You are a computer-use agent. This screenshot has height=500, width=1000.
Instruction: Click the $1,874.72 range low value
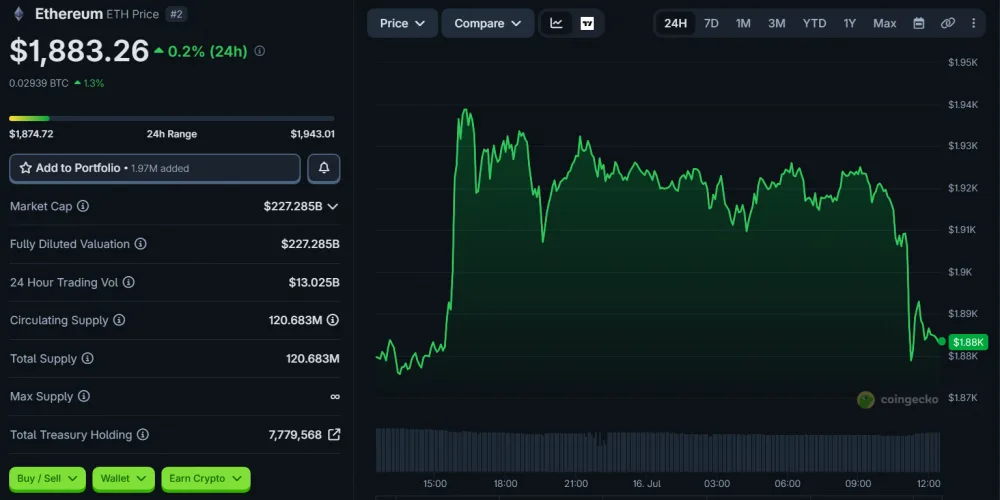pos(31,134)
